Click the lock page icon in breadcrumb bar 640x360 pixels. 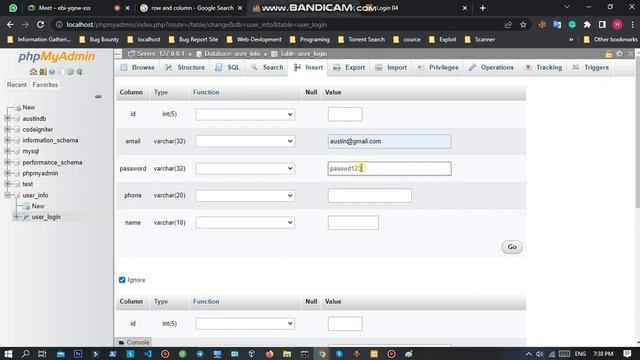609,54
